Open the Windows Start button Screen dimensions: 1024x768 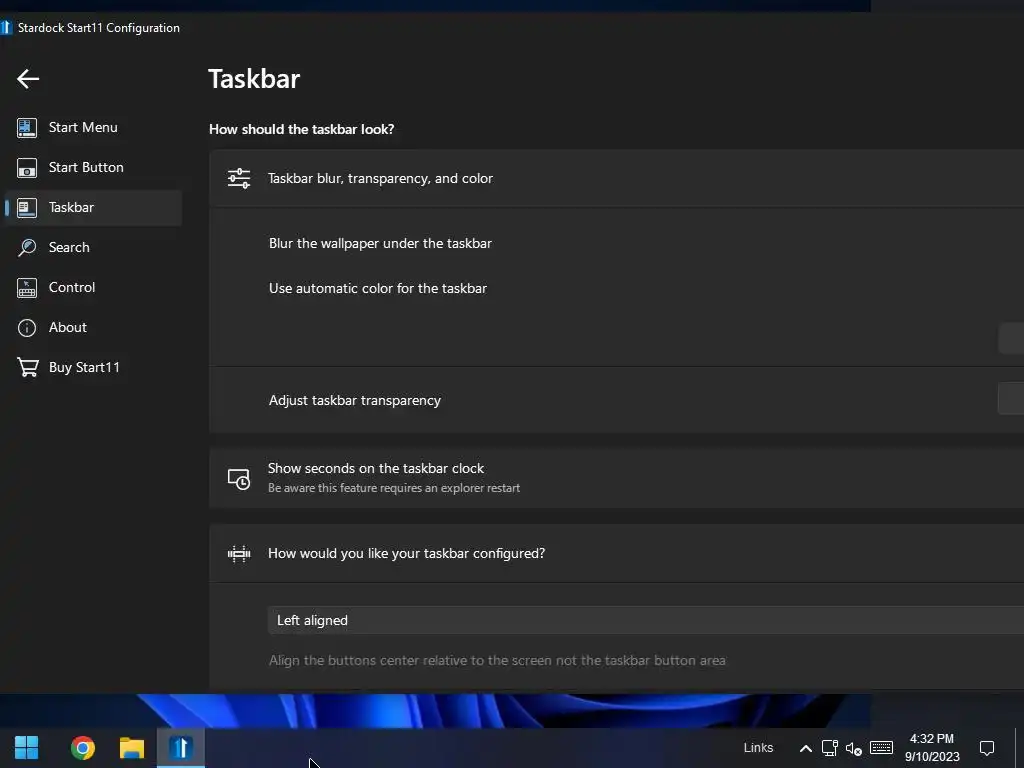tap(27, 748)
